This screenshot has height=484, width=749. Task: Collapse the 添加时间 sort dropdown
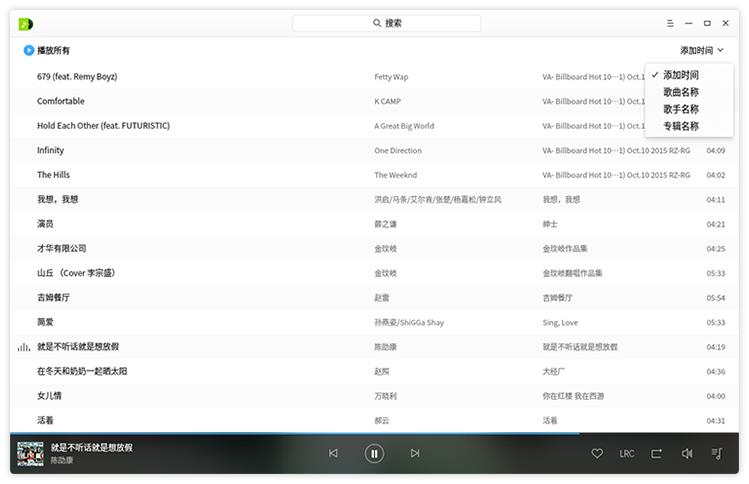702,50
